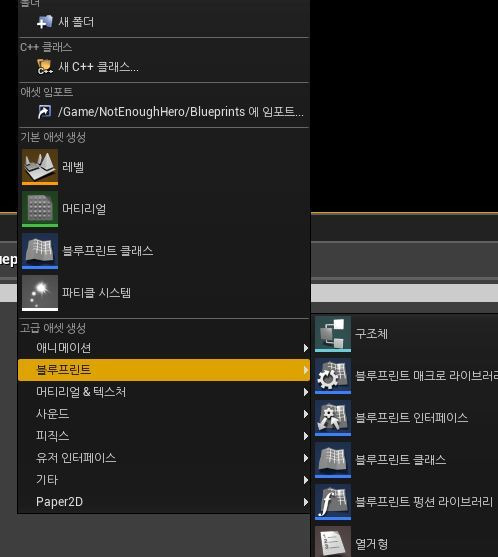Click Blueprint Interface icon
Screen dimensions: 498x557
pyautogui.click(x=333, y=418)
